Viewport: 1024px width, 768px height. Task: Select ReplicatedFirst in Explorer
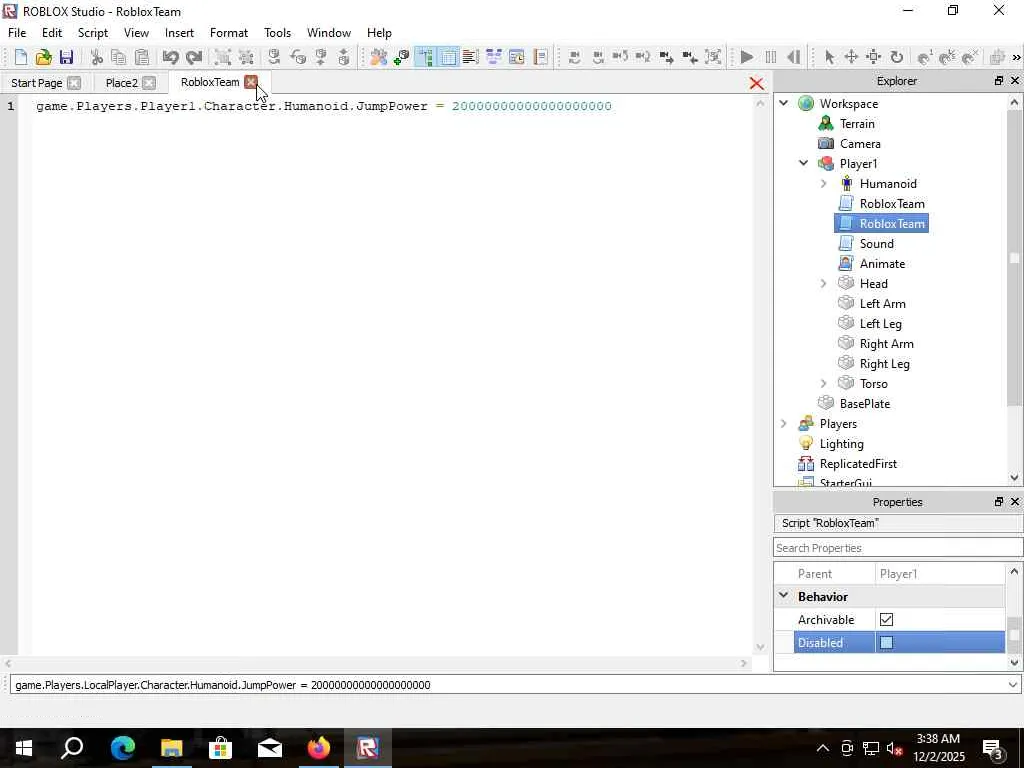pyautogui.click(x=858, y=464)
